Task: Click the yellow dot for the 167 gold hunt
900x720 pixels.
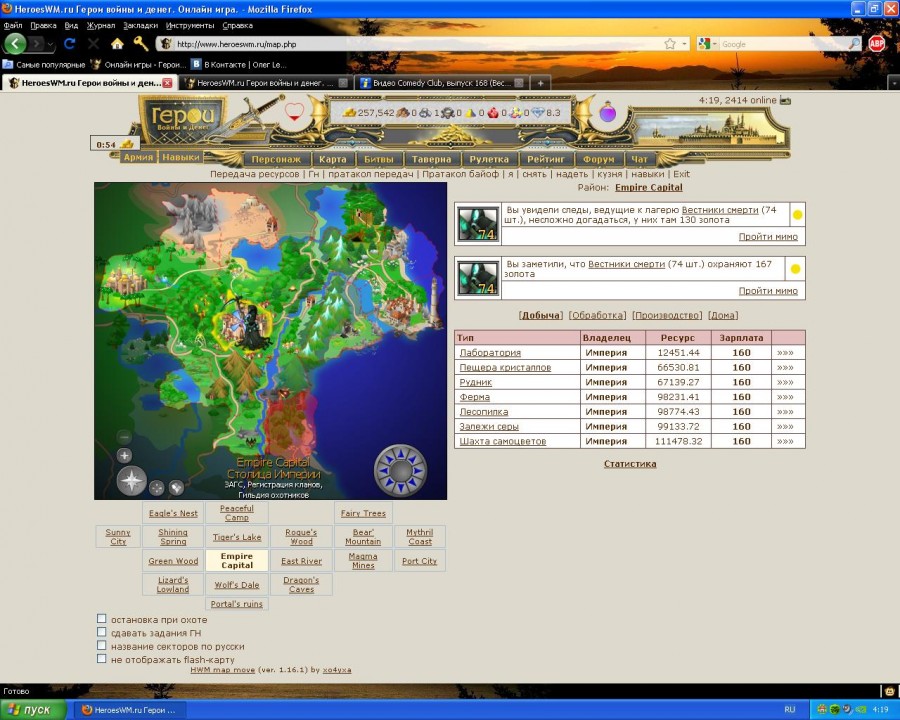Action: click(x=795, y=269)
